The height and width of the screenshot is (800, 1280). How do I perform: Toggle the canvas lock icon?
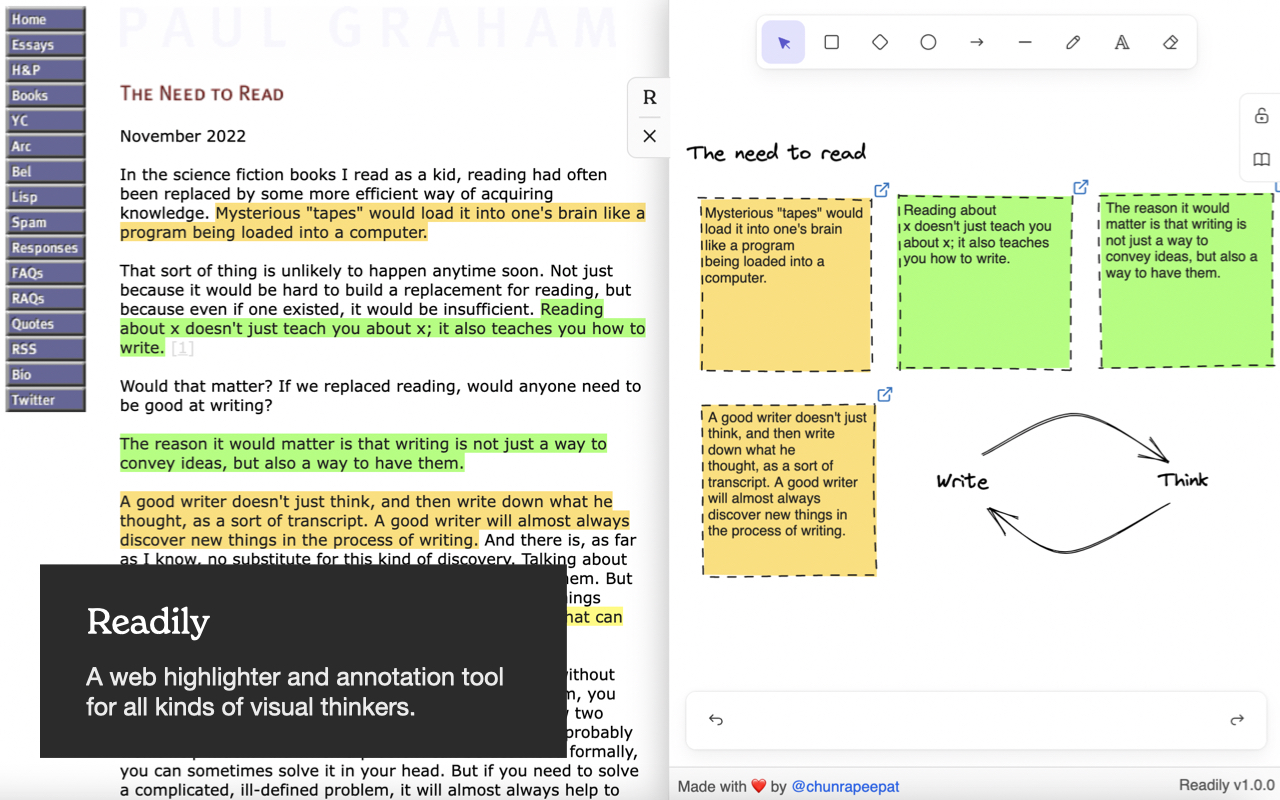coord(1262,116)
